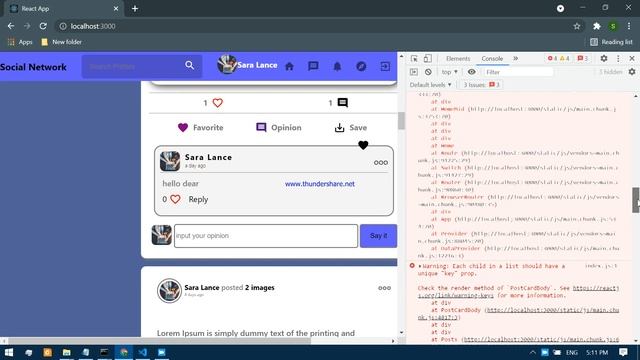The image size is (640, 360).
Task: Click the console vertical scrollbar thumb
Action: (636, 200)
